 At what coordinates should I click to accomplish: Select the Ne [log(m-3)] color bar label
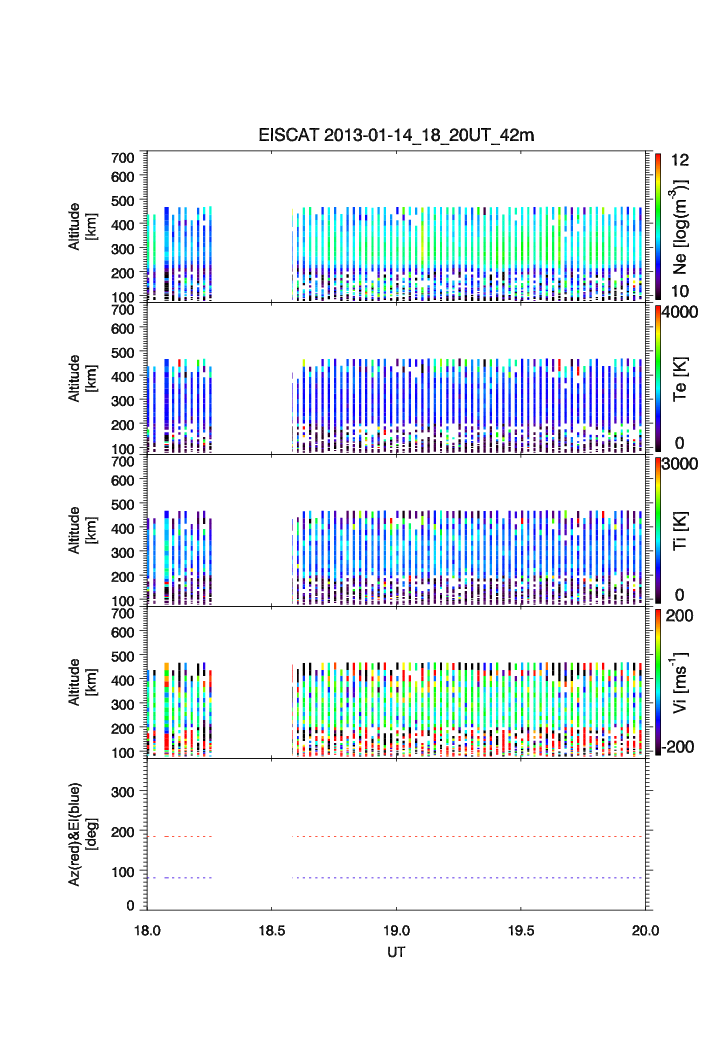click(x=680, y=226)
